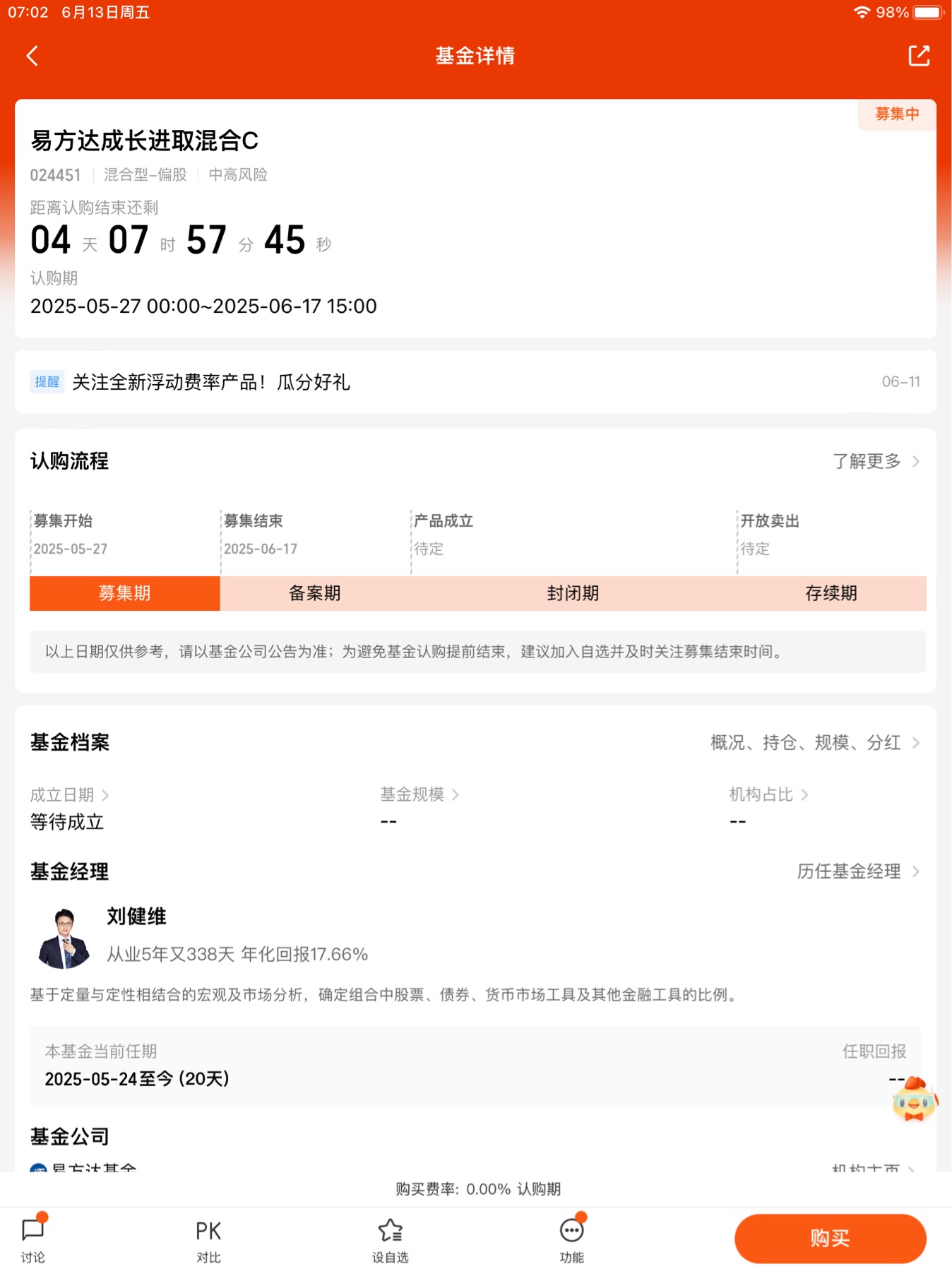Image resolution: width=952 pixels, height=1269 pixels.
Task: Tap fund title 易方达成长进取混合C
Action: tap(144, 141)
